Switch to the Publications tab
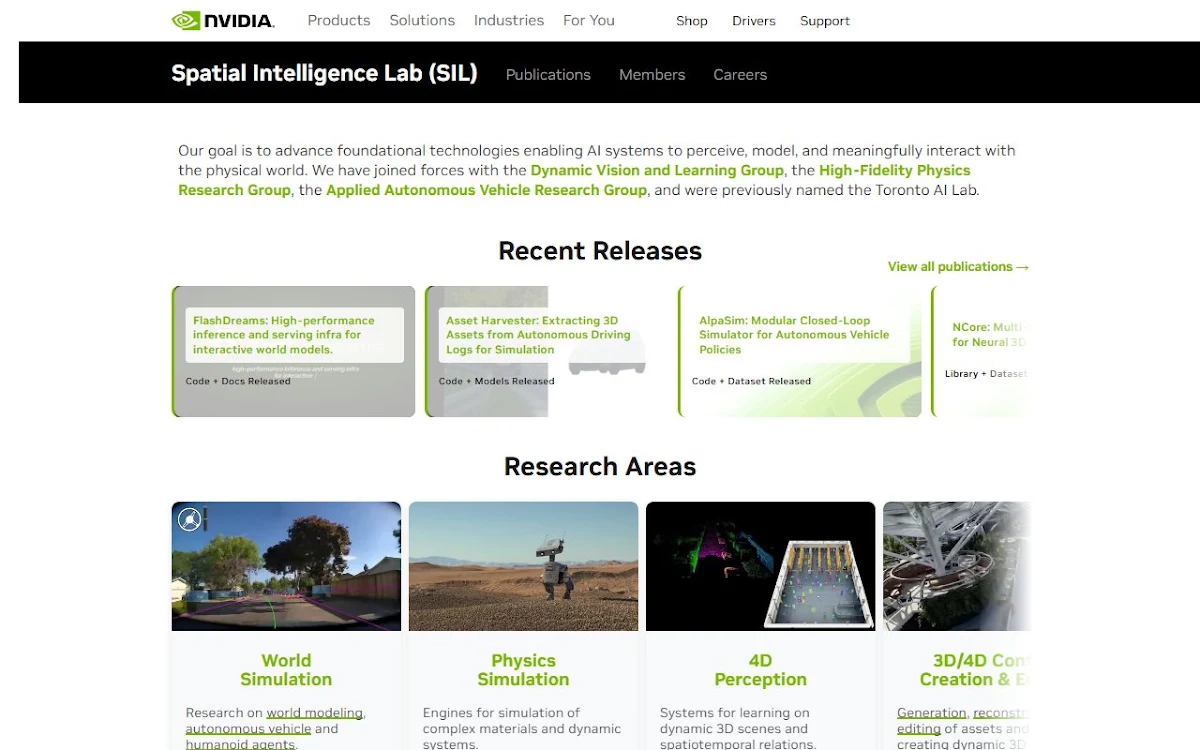The height and width of the screenshot is (750, 1200). (548, 75)
